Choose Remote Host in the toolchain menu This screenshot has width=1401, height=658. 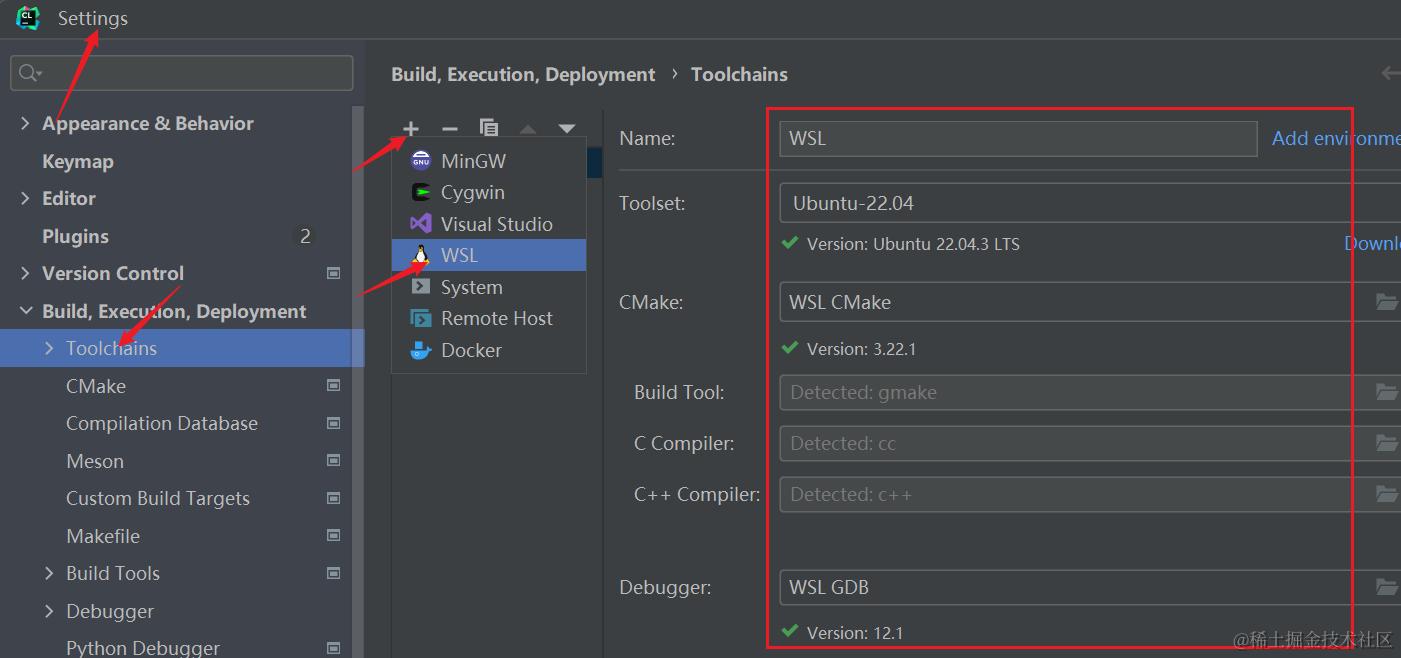pos(496,319)
